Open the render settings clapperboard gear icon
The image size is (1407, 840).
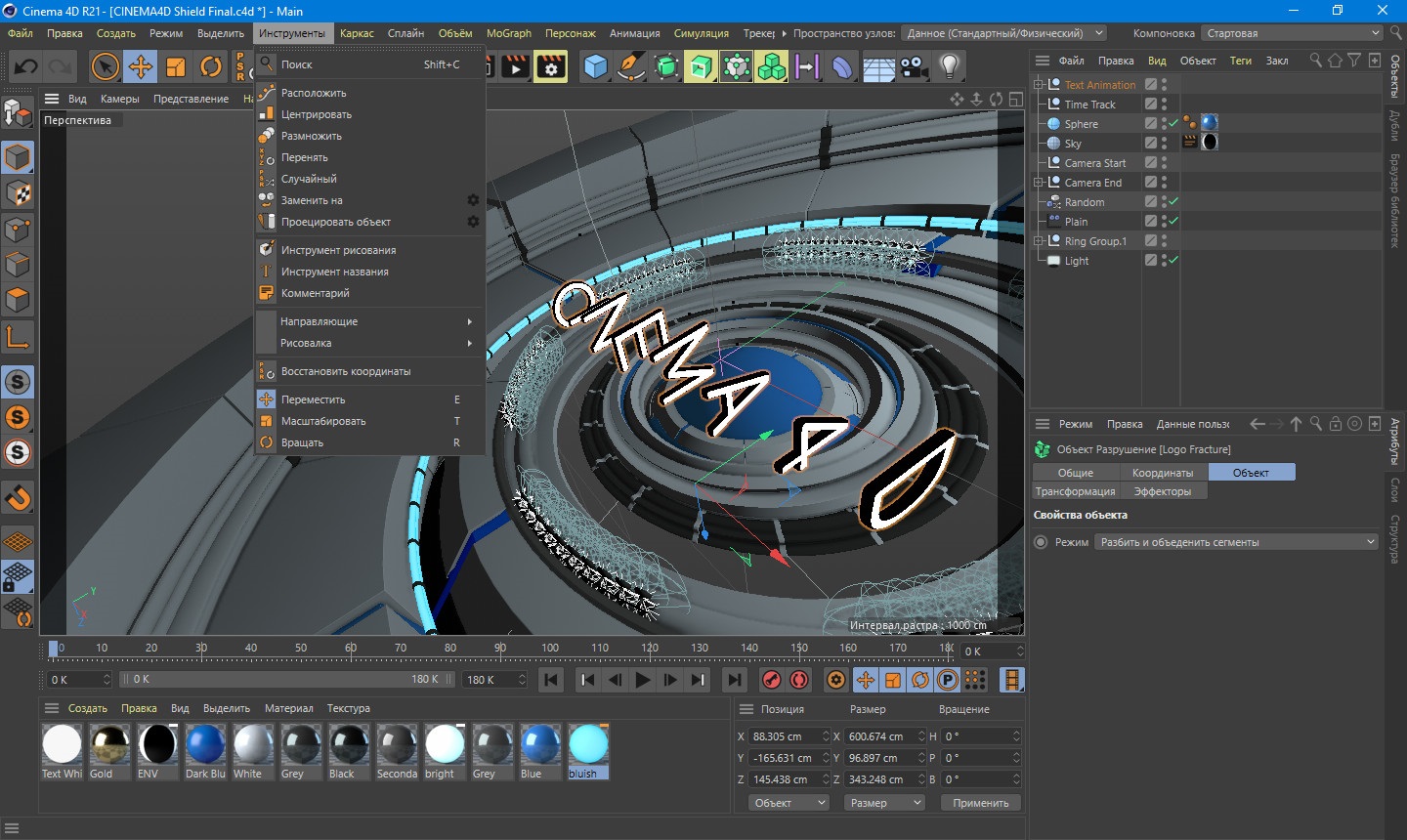pos(551,67)
